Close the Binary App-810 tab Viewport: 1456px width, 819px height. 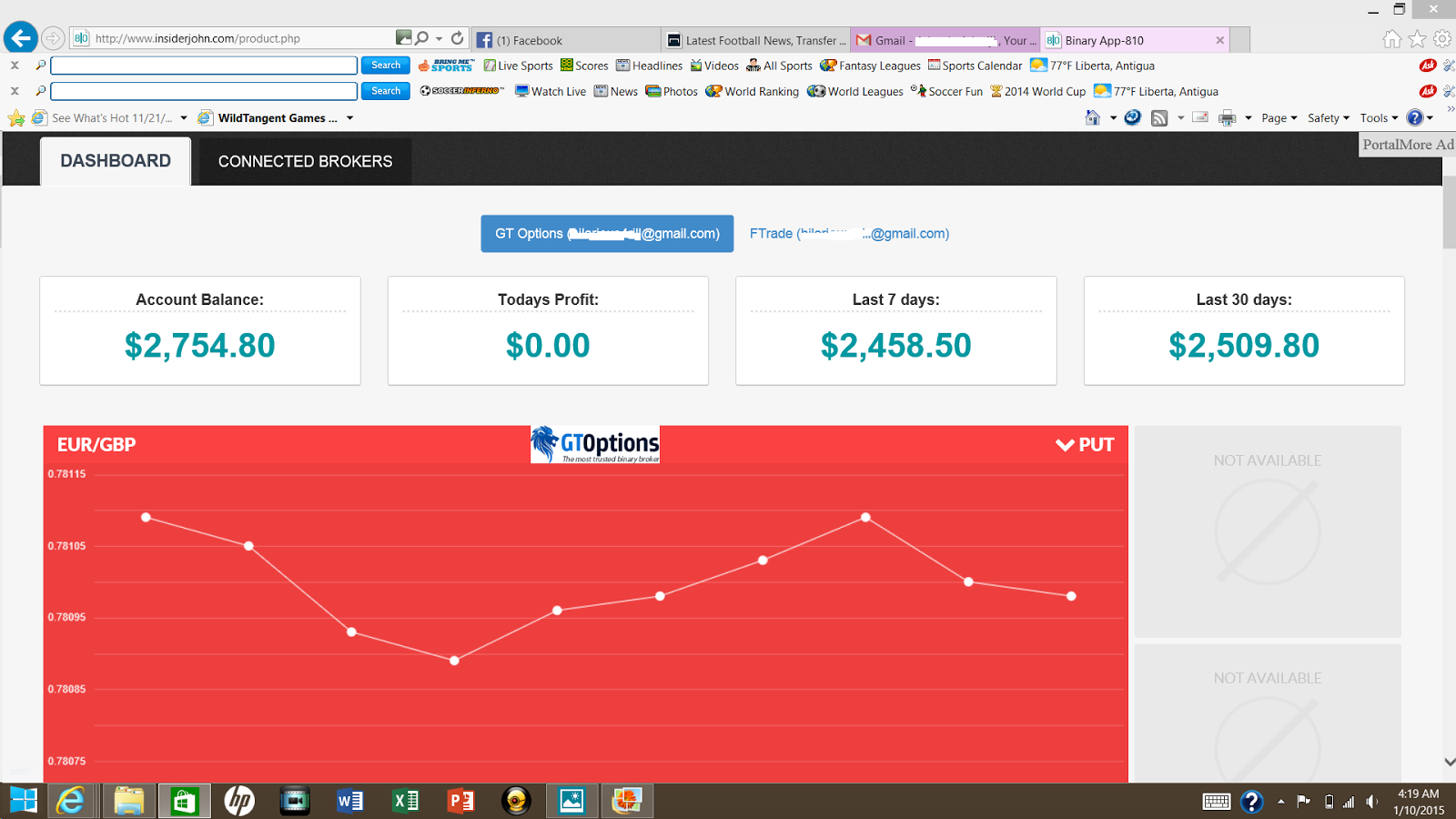1219,40
